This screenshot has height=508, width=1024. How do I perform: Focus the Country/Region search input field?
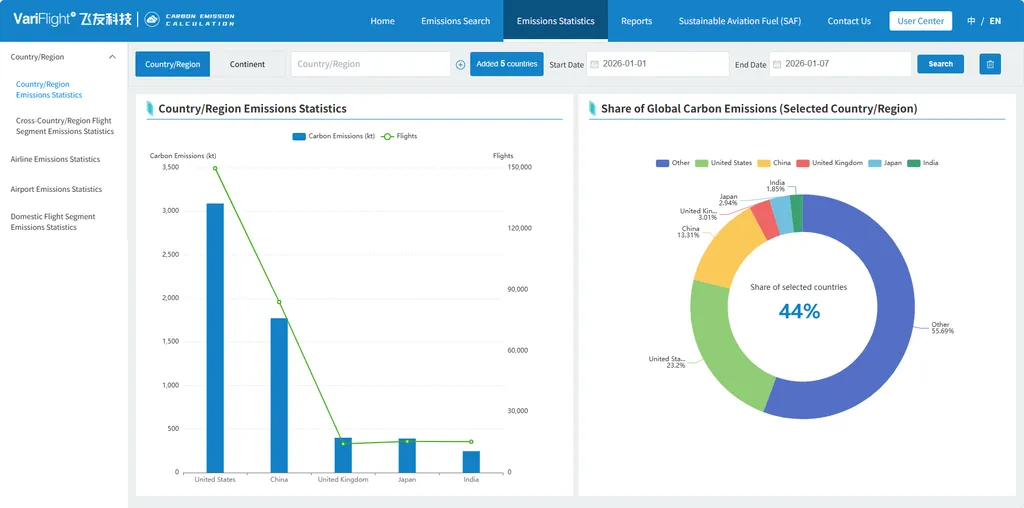[x=370, y=64]
